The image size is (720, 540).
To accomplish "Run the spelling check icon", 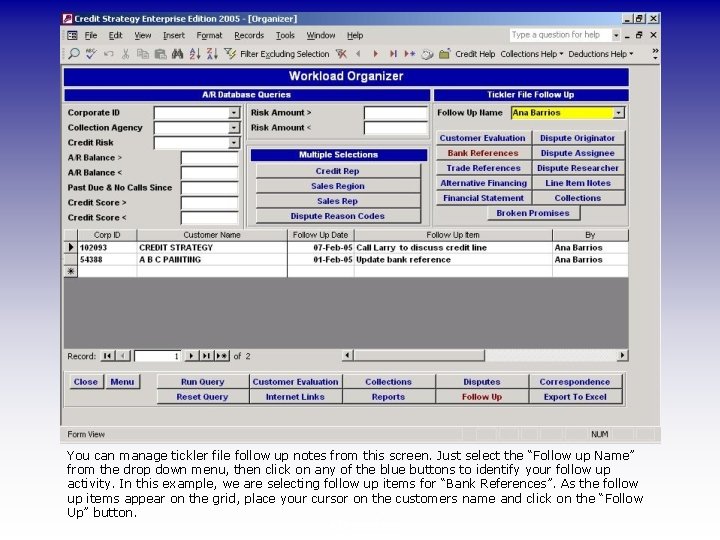I will (x=91, y=54).
